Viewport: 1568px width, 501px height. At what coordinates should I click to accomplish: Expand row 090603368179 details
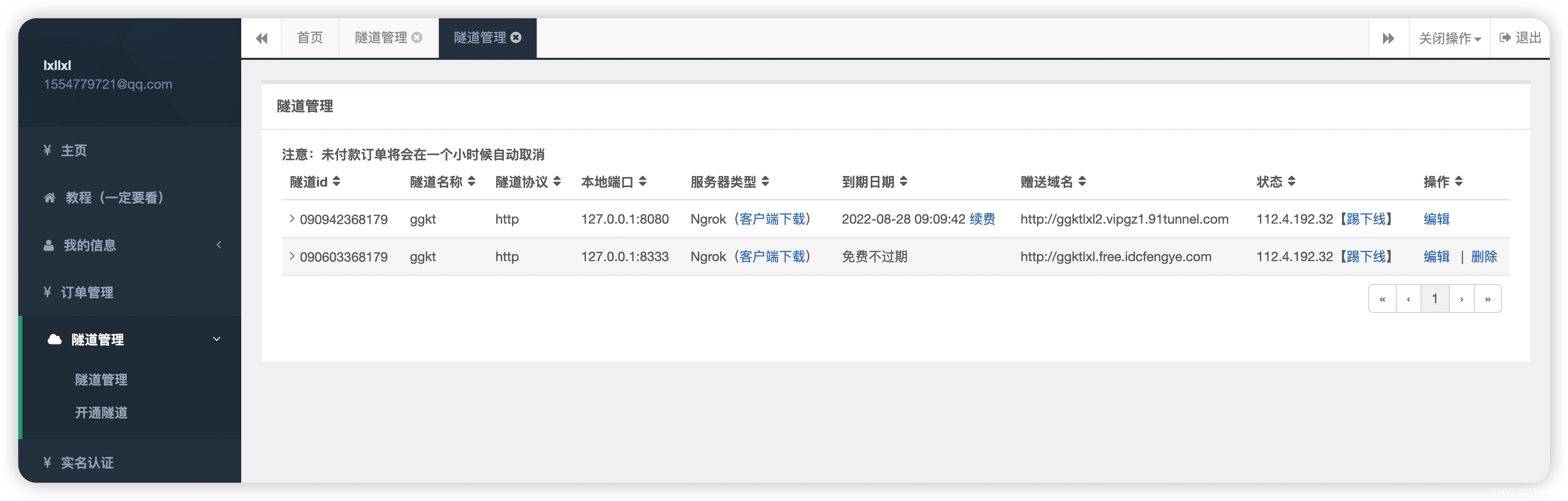291,256
